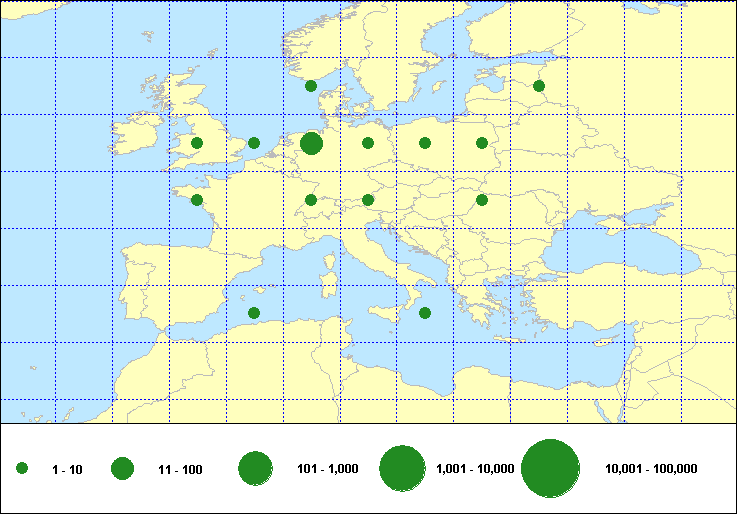The image size is (737, 514).
Task: Click the largest legend circle for 10,001 - 100,000
Action: point(551,469)
